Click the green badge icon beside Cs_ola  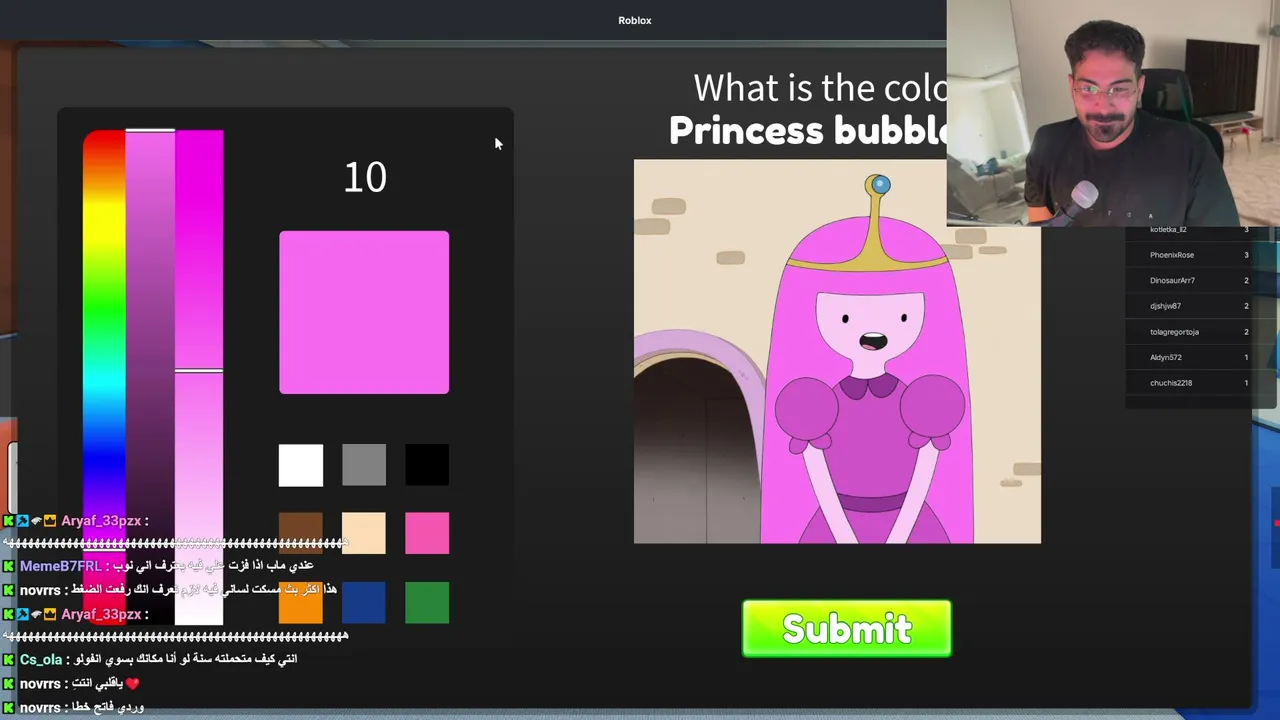[9, 660]
